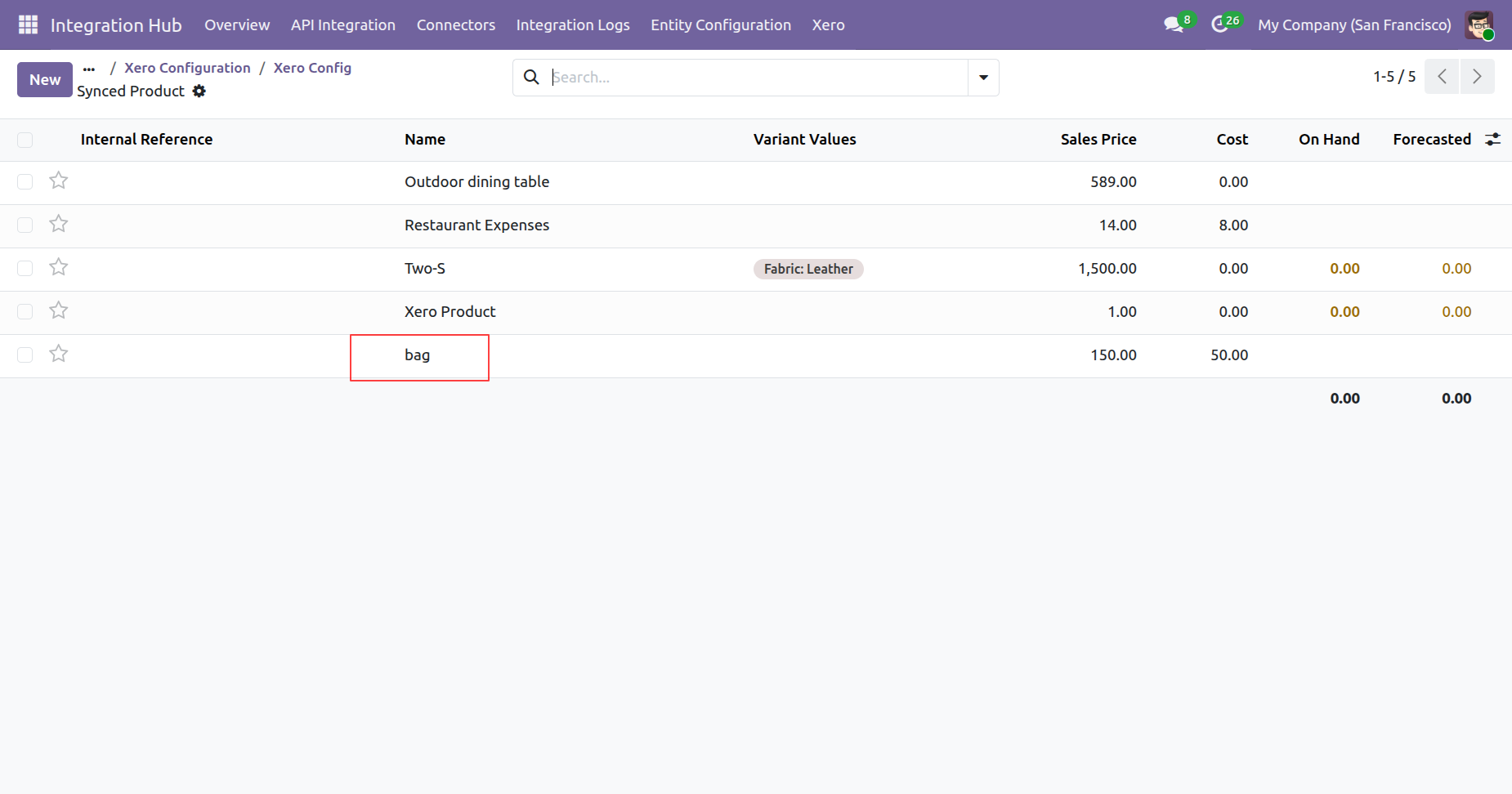Expand the search options dropdown arrow

[983, 78]
